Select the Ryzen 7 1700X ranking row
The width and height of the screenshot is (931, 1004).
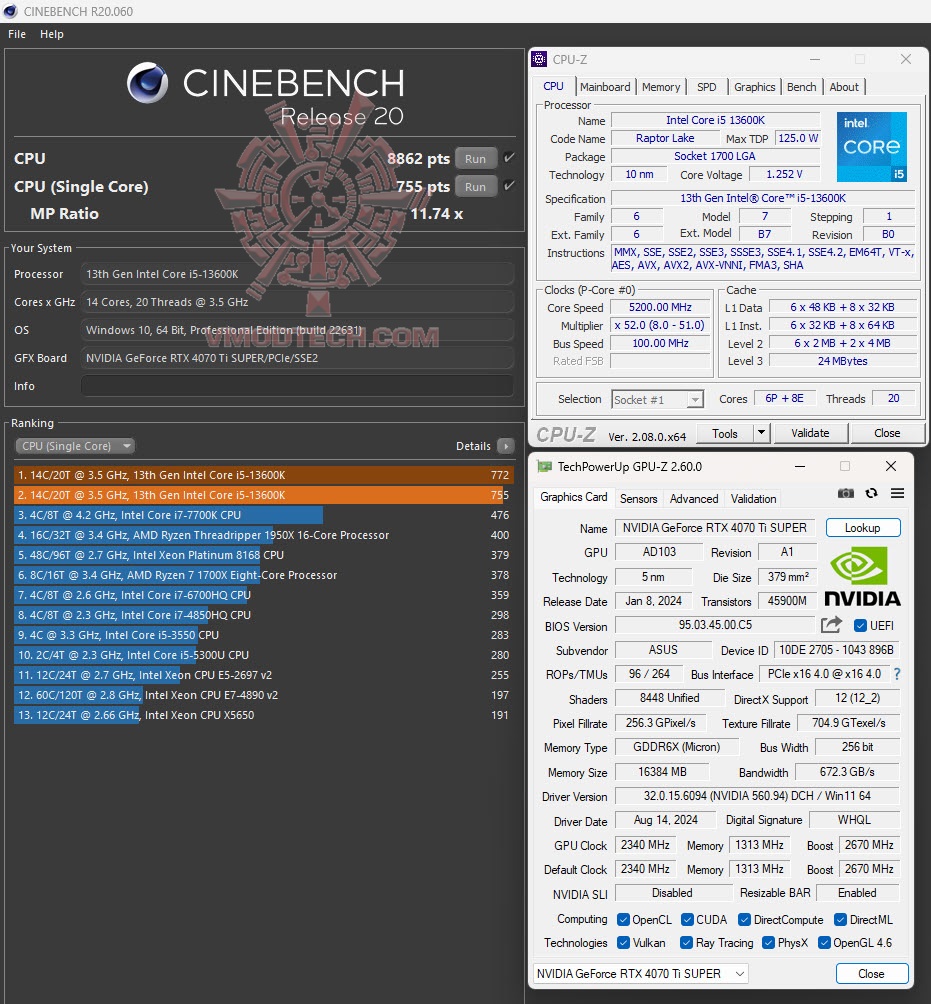click(263, 575)
